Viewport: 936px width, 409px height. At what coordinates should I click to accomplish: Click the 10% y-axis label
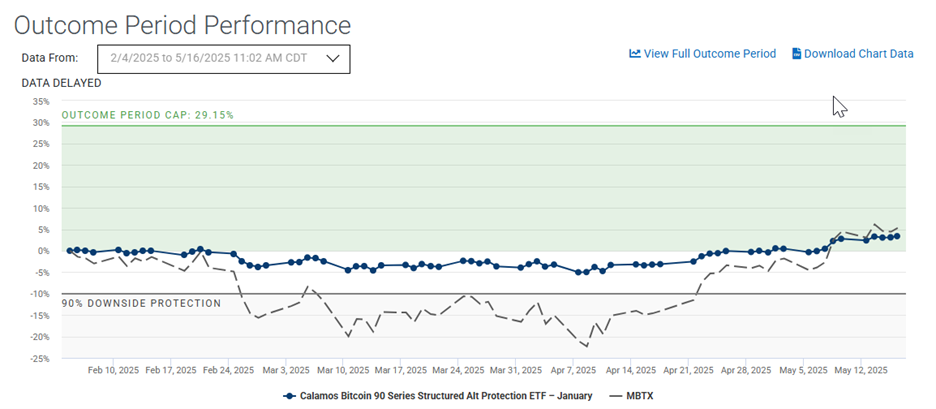pos(42,208)
